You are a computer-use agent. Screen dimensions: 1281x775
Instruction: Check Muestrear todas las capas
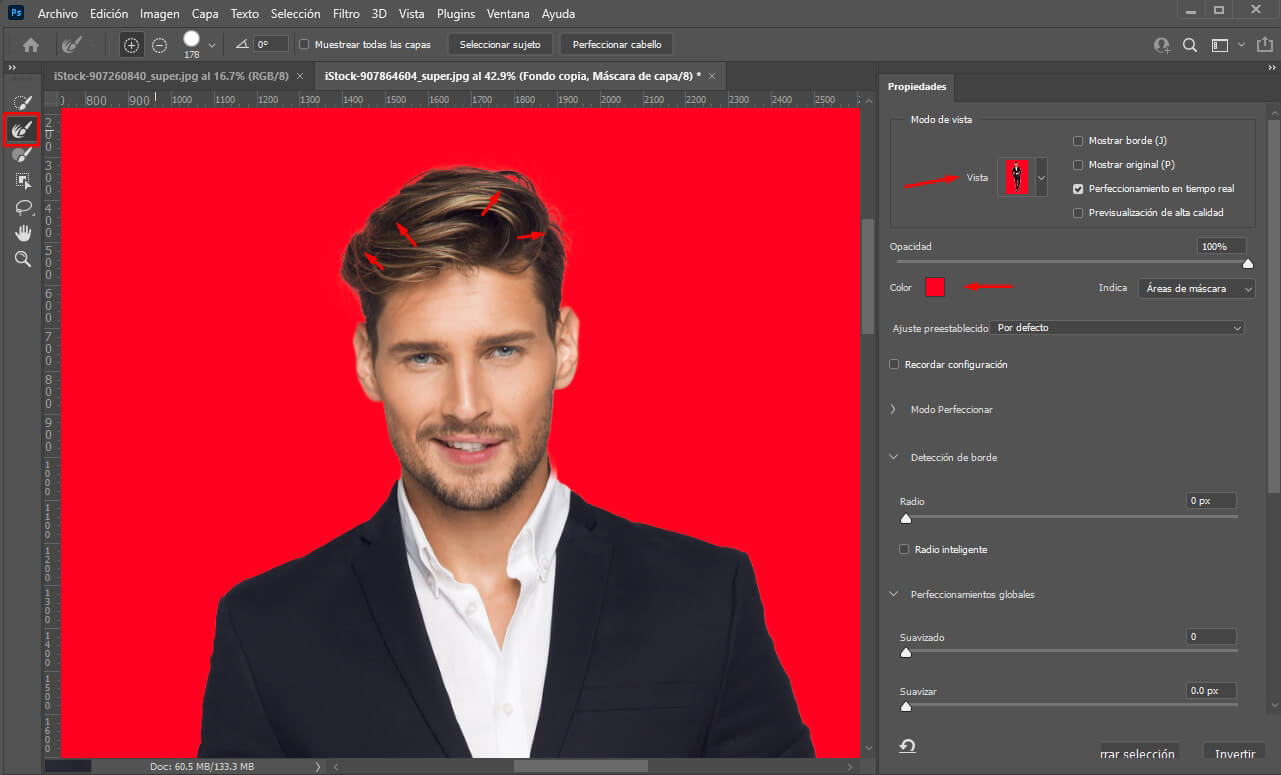(x=305, y=44)
